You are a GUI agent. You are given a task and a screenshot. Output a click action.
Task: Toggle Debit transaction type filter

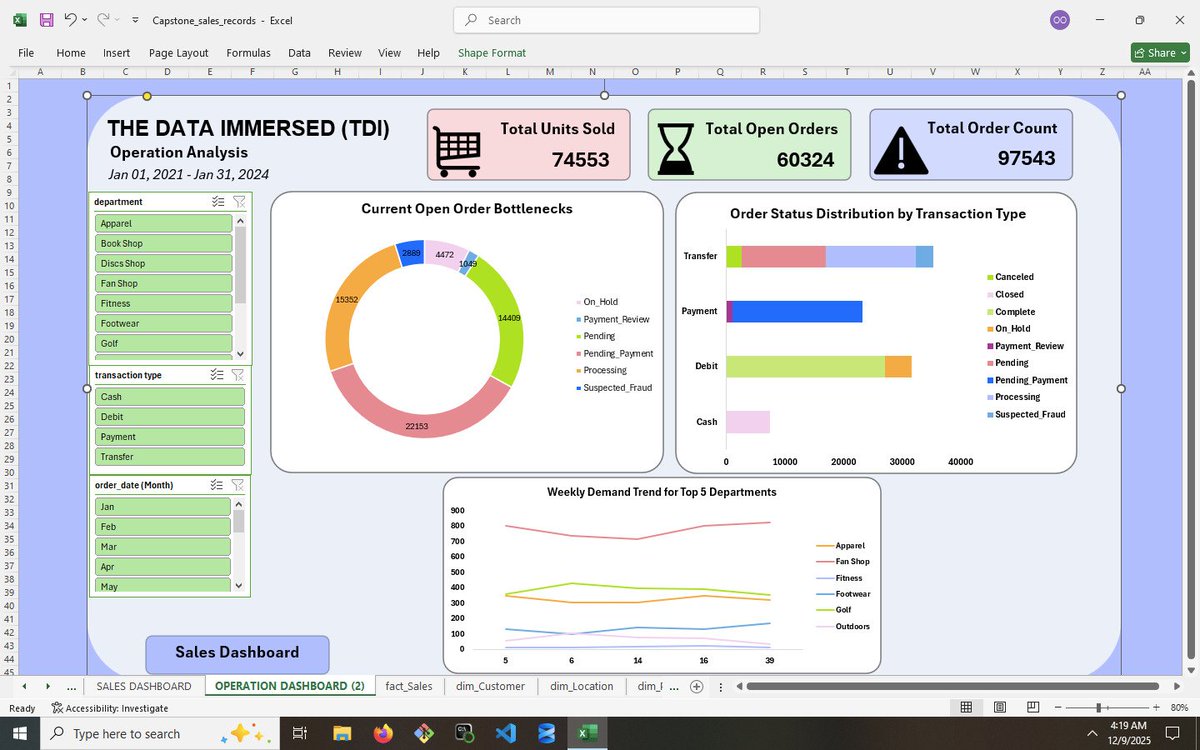(x=170, y=416)
